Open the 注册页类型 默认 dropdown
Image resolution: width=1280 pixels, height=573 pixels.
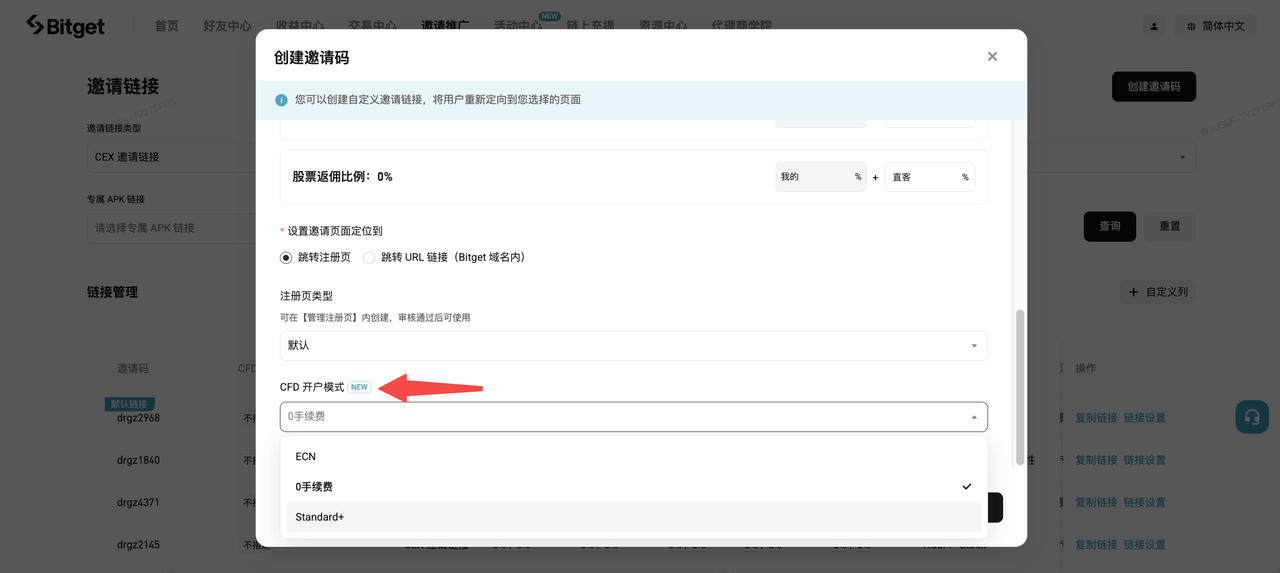tap(633, 345)
